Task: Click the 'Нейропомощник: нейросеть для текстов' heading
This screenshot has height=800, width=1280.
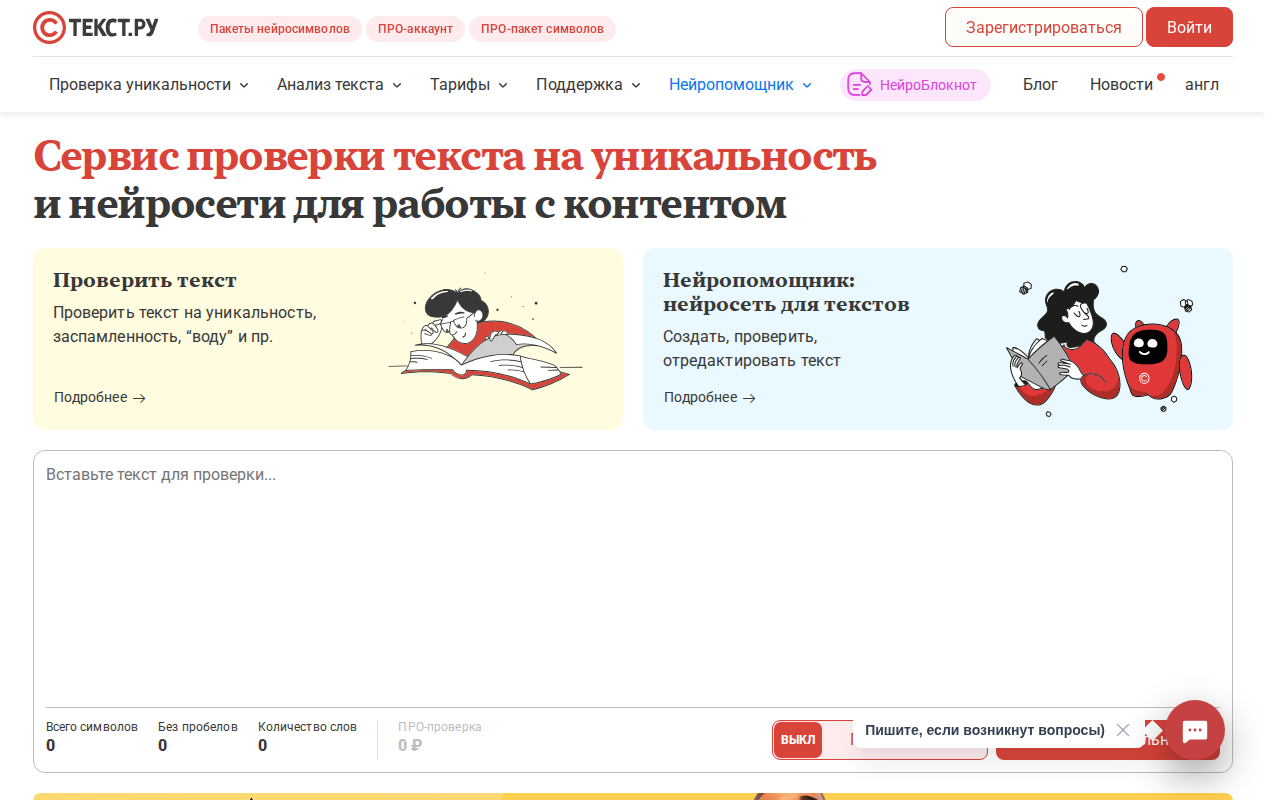Action: point(786,292)
